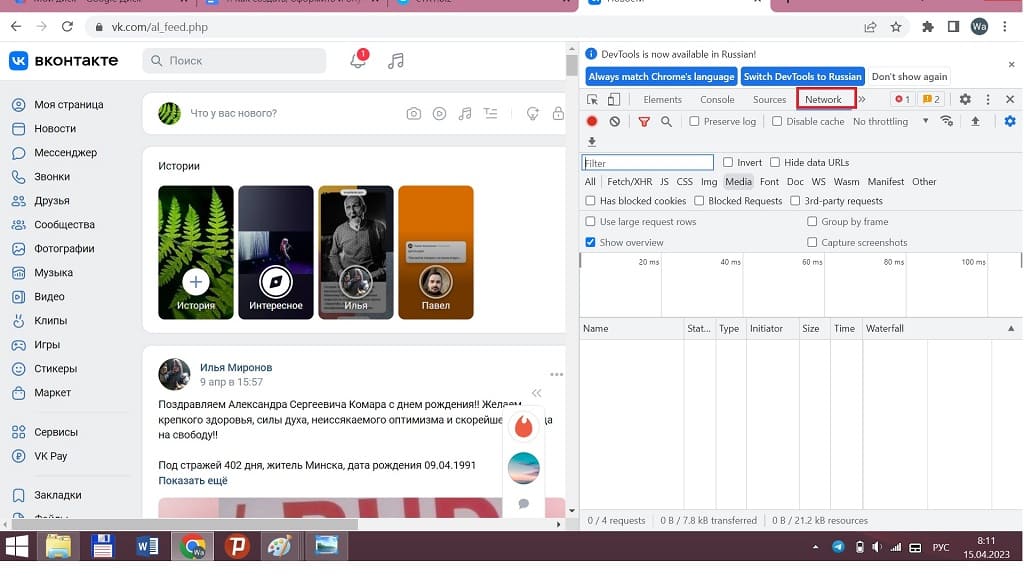
Task: Filter requests by Fetch/XHR
Action: click(630, 182)
